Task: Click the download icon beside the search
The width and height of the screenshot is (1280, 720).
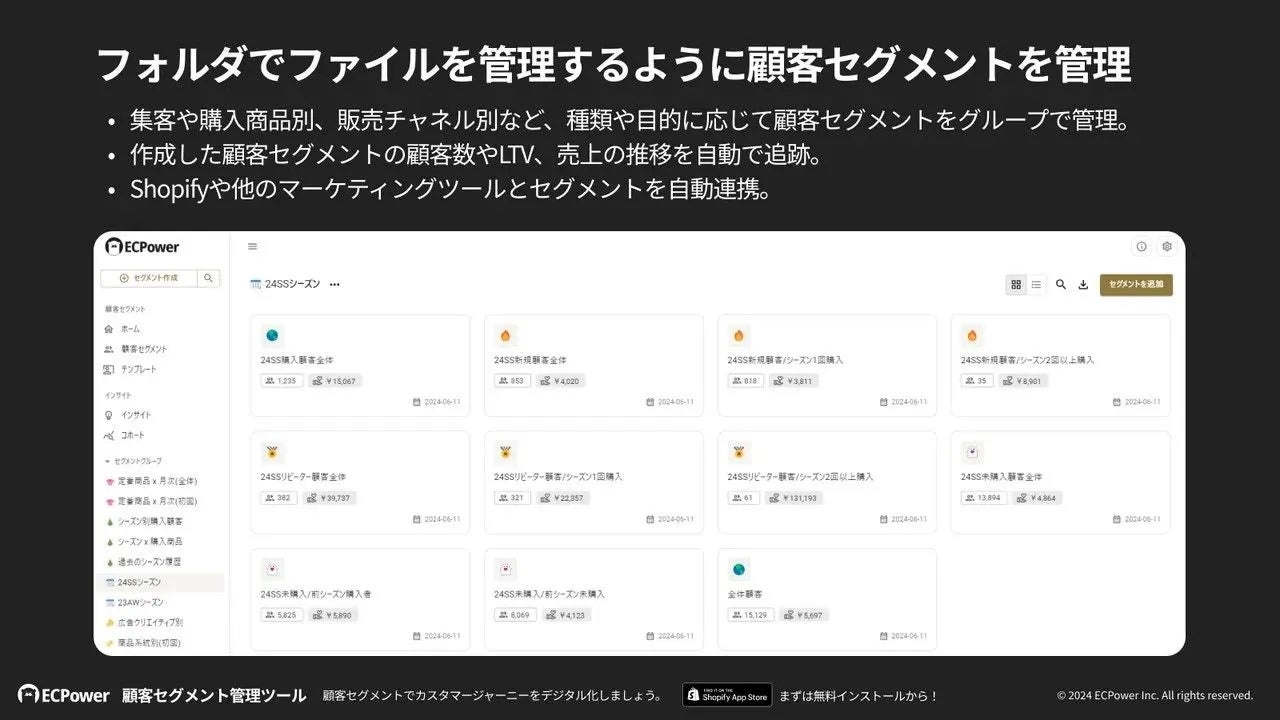Action: (x=1083, y=285)
